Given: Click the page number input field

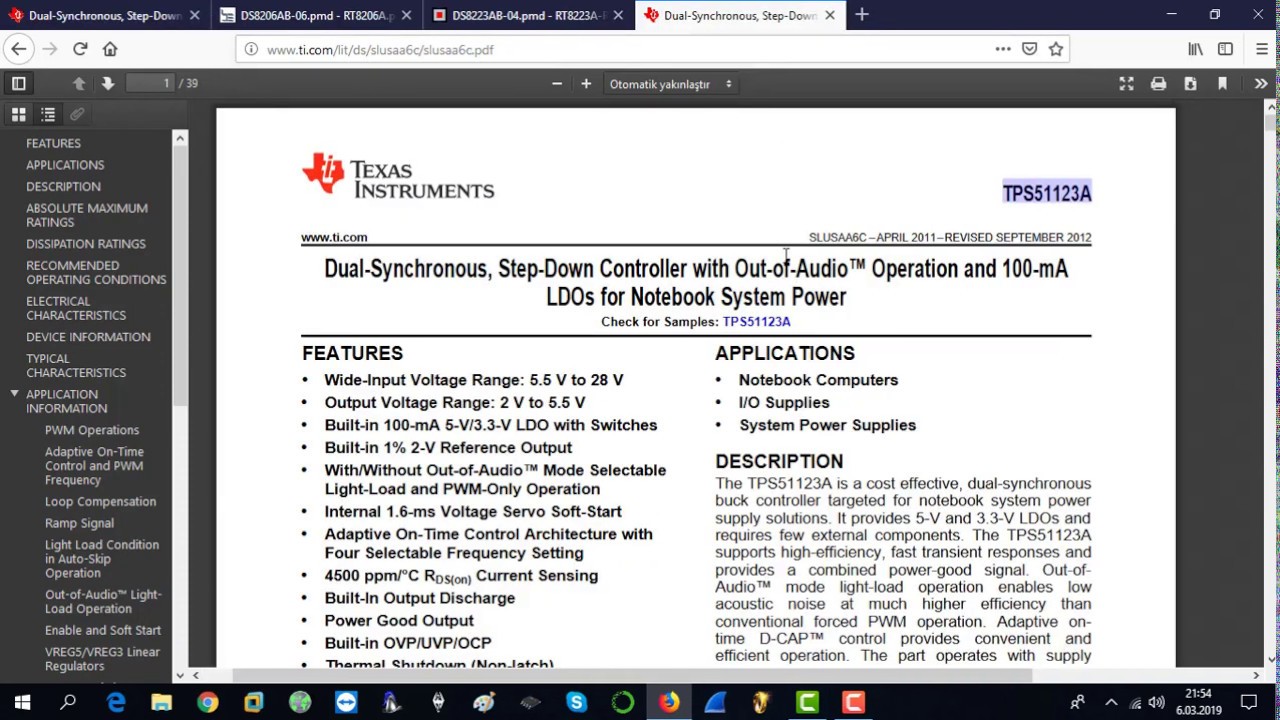Looking at the screenshot, I should (x=150, y=84).
